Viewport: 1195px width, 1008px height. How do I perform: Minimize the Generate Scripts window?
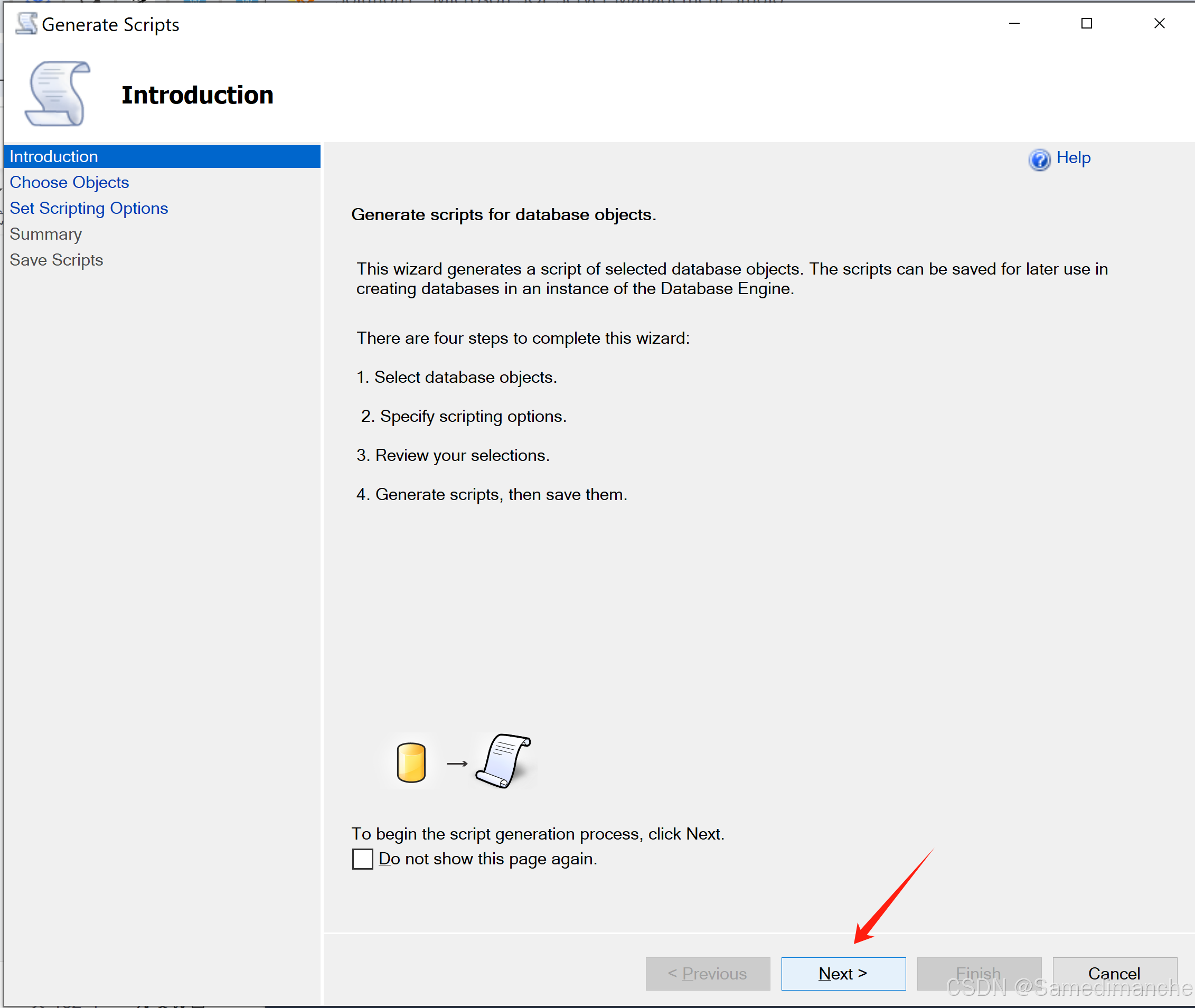pyautogui.click(x=1014, y=23)
